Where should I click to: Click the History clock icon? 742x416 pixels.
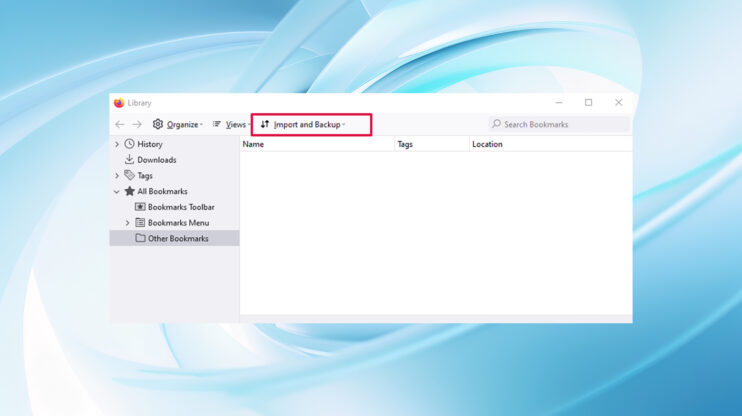point(129,144)
